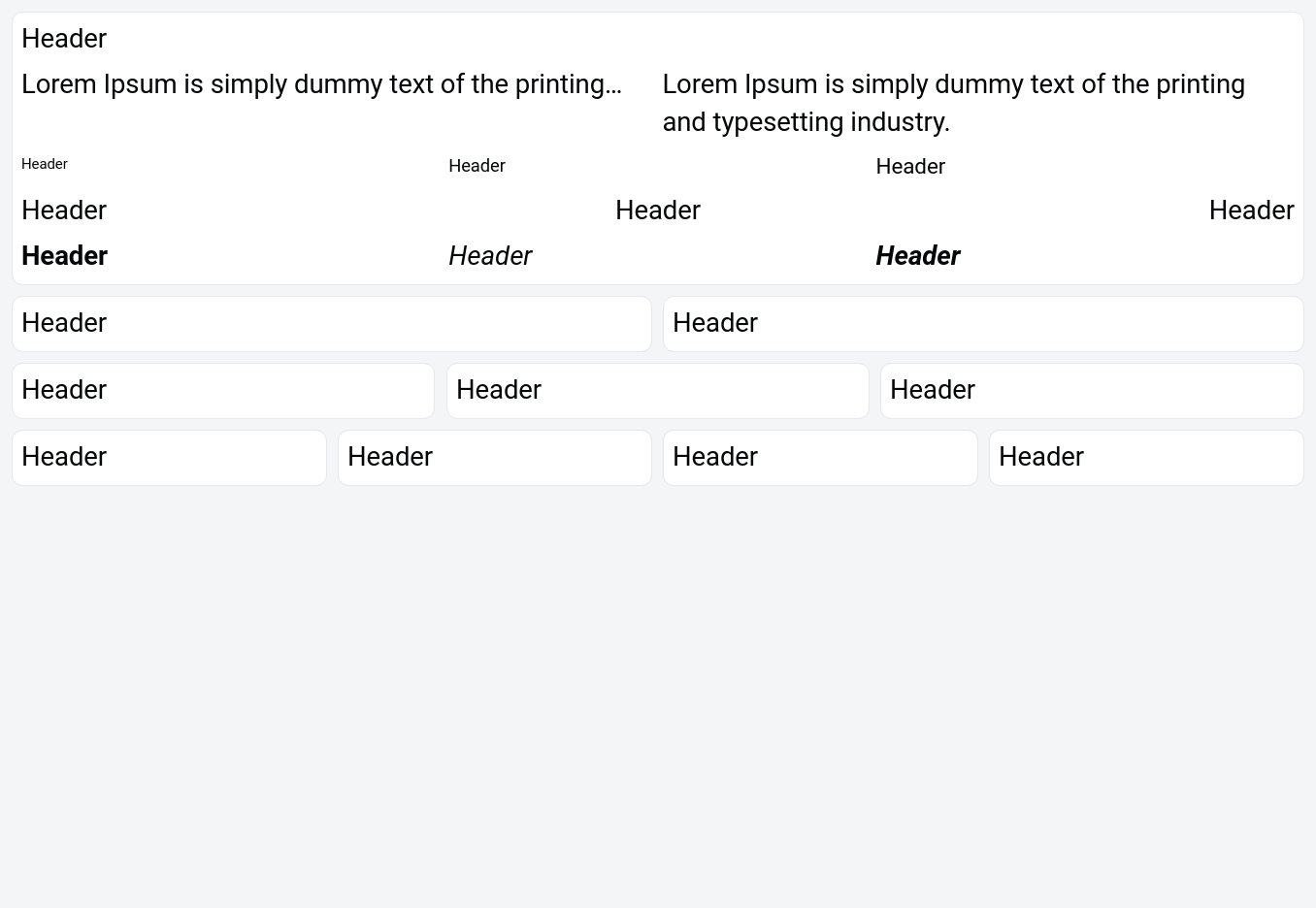Click the last card in the three-card row
This screenshot has height=908, width=1316.
click(1091, 391)
